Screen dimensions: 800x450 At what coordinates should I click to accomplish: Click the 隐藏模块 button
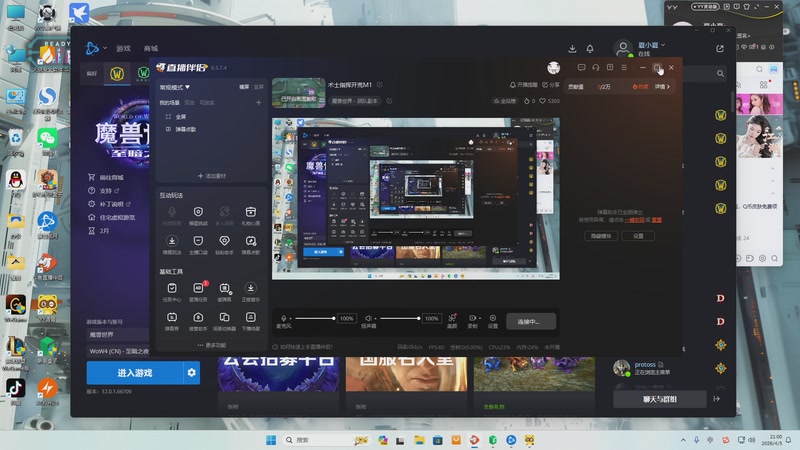pos(601,236)
